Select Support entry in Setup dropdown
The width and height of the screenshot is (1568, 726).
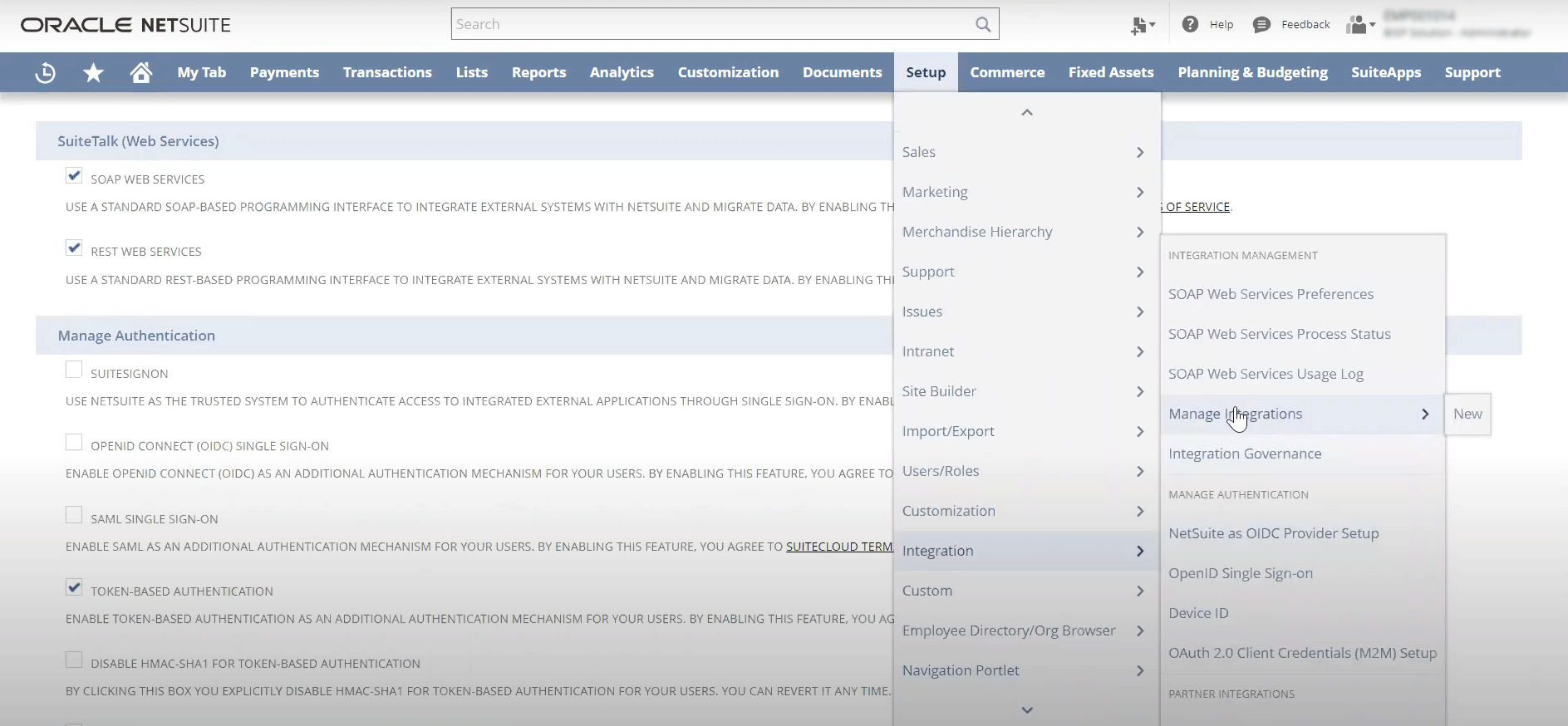pos(1026,272)
